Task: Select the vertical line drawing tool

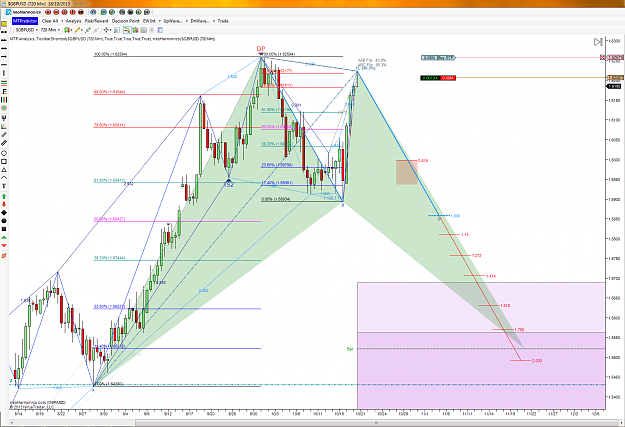Action: coord(4,73)
